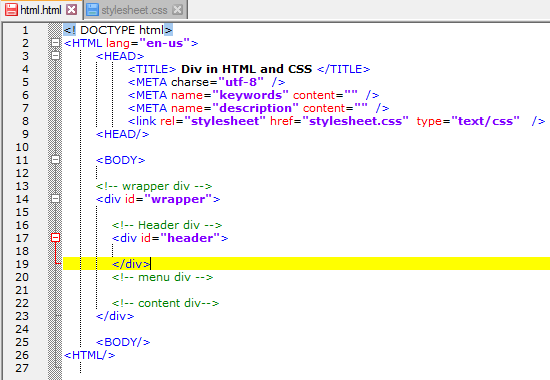The width and height of the screenshot is (550, 380).
Task: Close the stylesheet.css tab
Action: (177, 9)
